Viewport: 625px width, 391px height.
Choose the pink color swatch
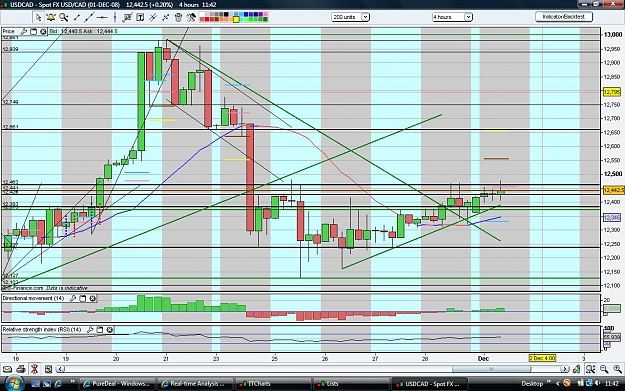pyautogui.click(x=265, y=15)
